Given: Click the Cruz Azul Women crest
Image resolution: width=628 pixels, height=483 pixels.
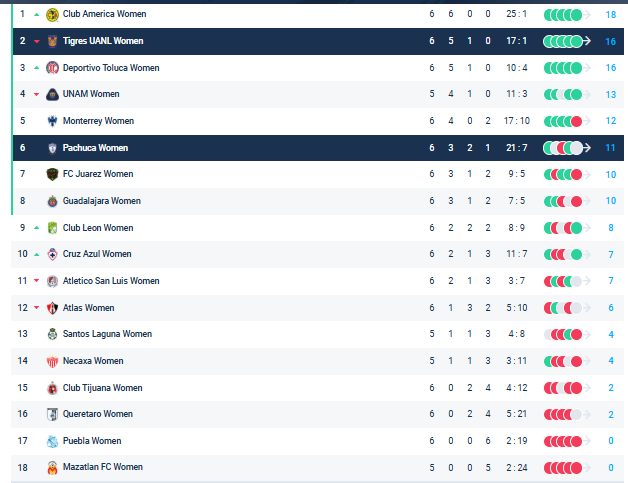Looking at the screenshot, I should tap(52, 254).
